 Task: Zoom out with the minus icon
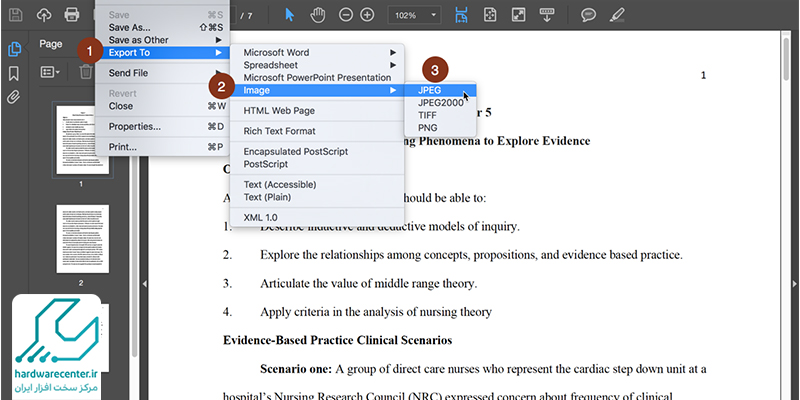[346, 15]
